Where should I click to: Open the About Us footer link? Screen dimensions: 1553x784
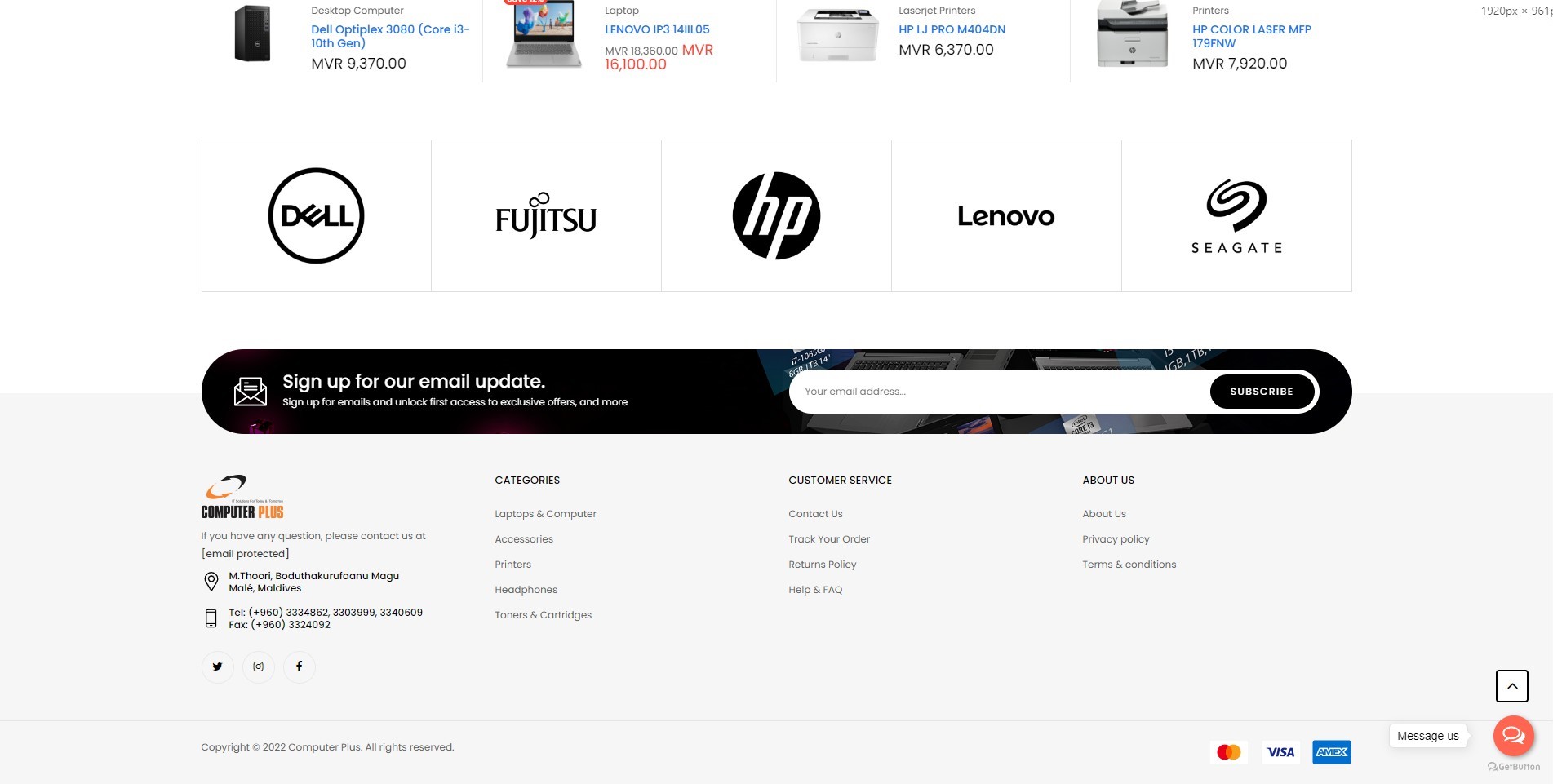tap(1104, 514)
